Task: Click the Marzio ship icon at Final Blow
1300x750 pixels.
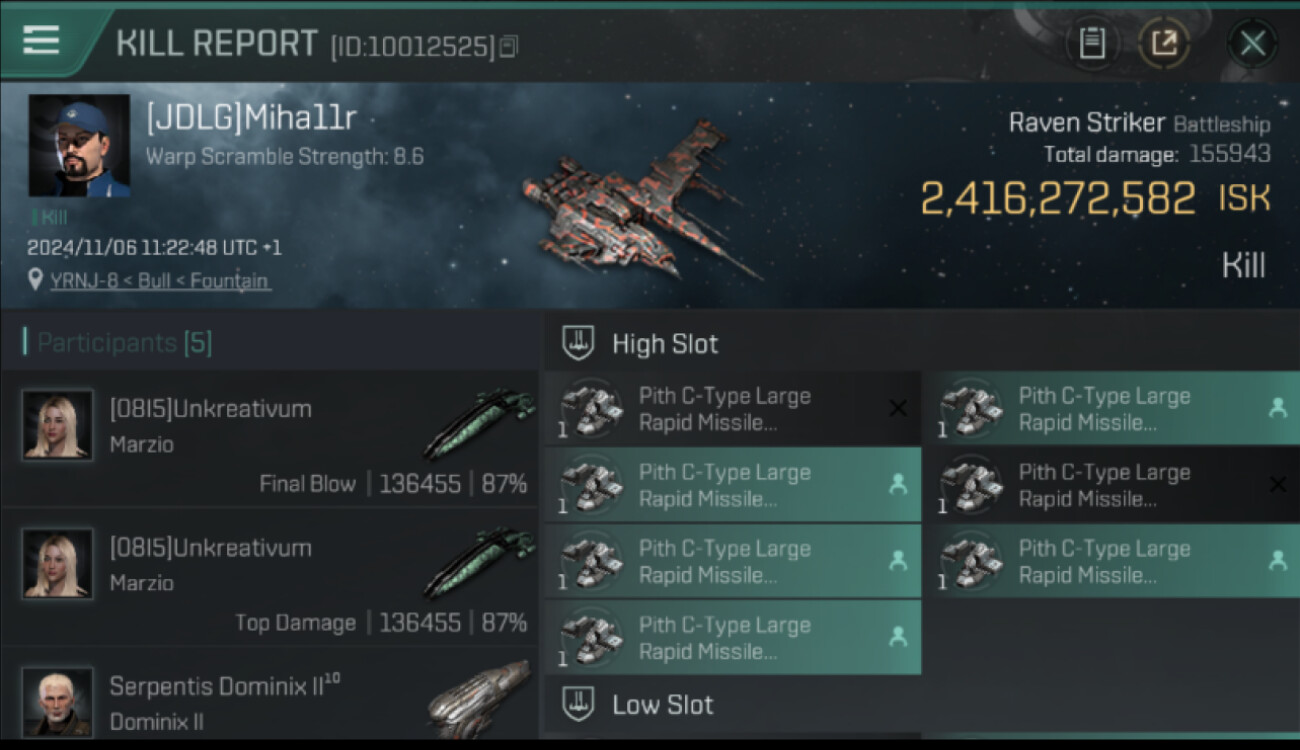Action: (477, 423)
